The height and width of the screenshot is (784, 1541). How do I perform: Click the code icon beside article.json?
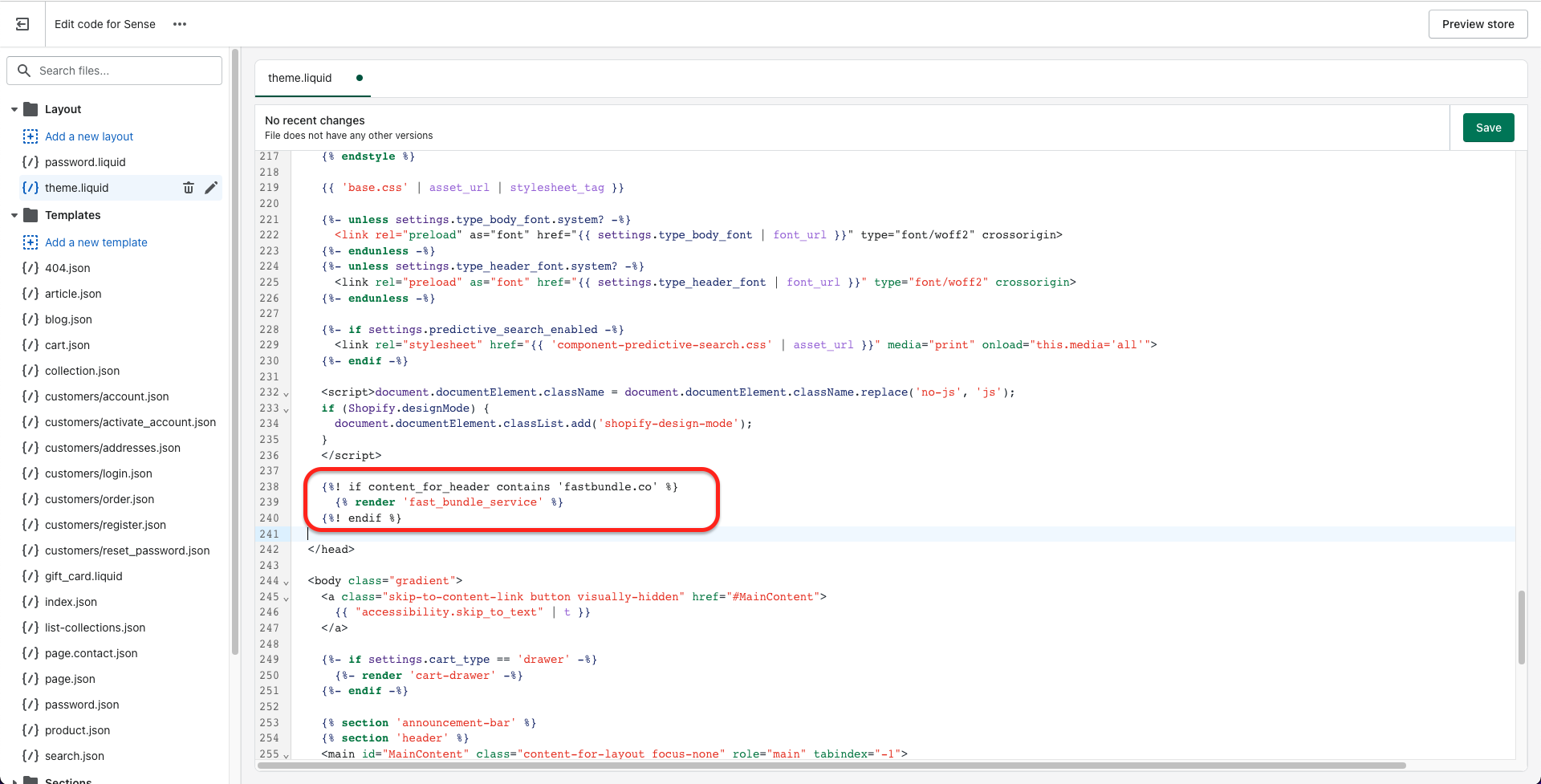[x=30, y=294]
